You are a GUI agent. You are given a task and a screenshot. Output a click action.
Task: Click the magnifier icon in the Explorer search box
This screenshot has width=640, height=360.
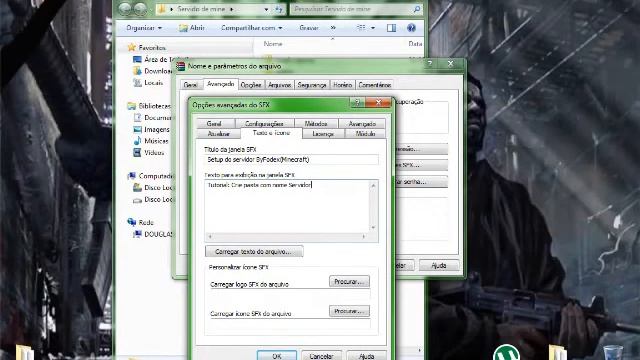click(x=417, y=9)
